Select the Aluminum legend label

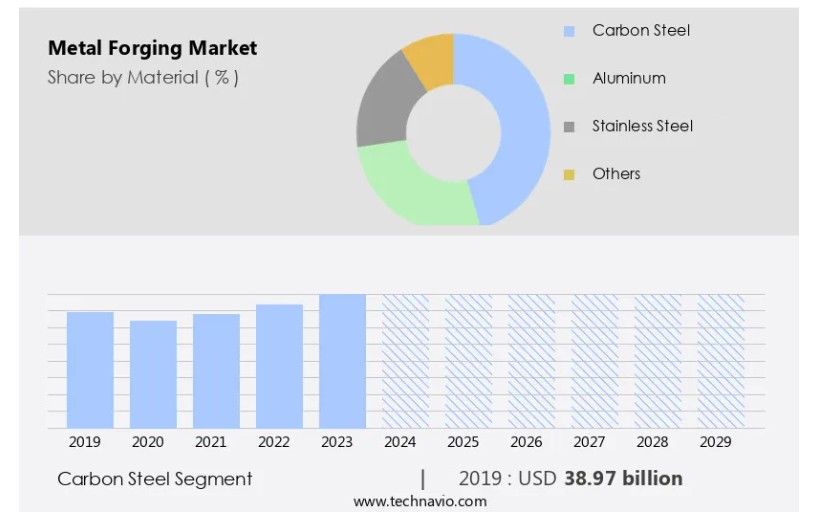pyautogui.click(x=629, y=79)
